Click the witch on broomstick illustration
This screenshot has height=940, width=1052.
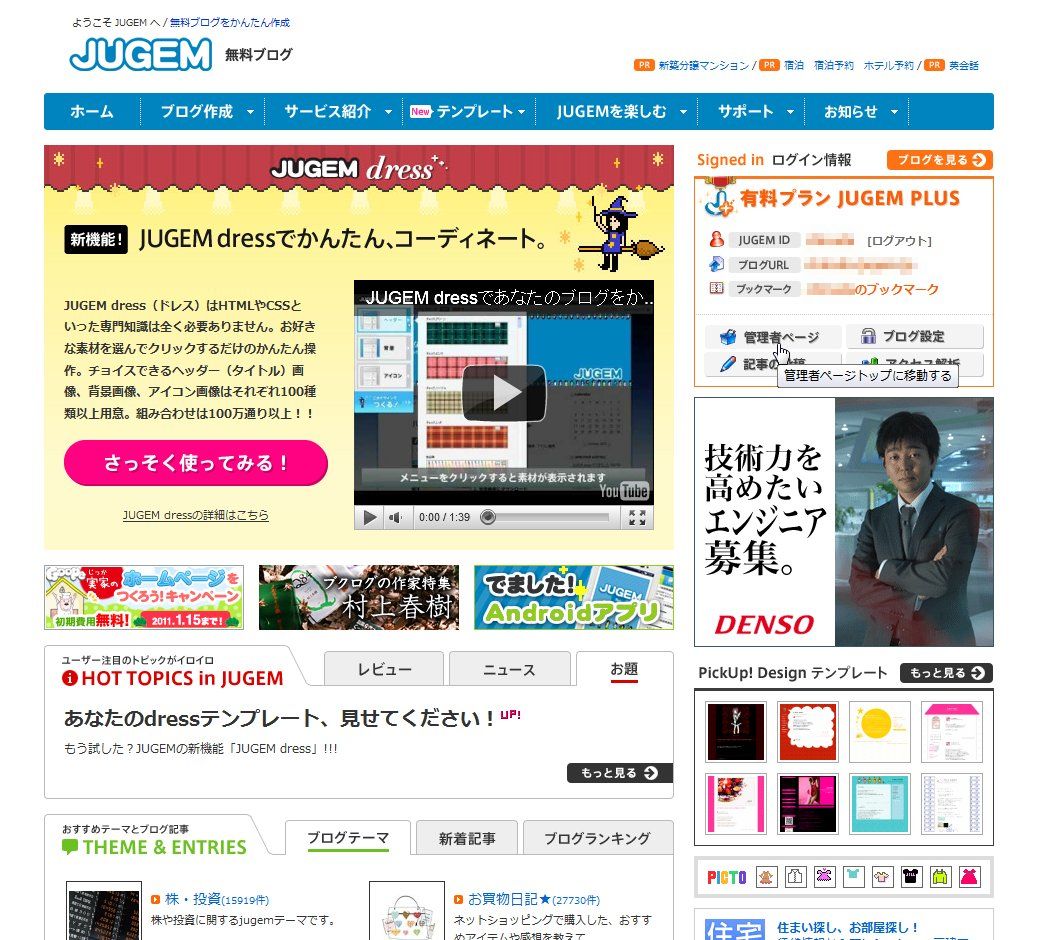620,233
